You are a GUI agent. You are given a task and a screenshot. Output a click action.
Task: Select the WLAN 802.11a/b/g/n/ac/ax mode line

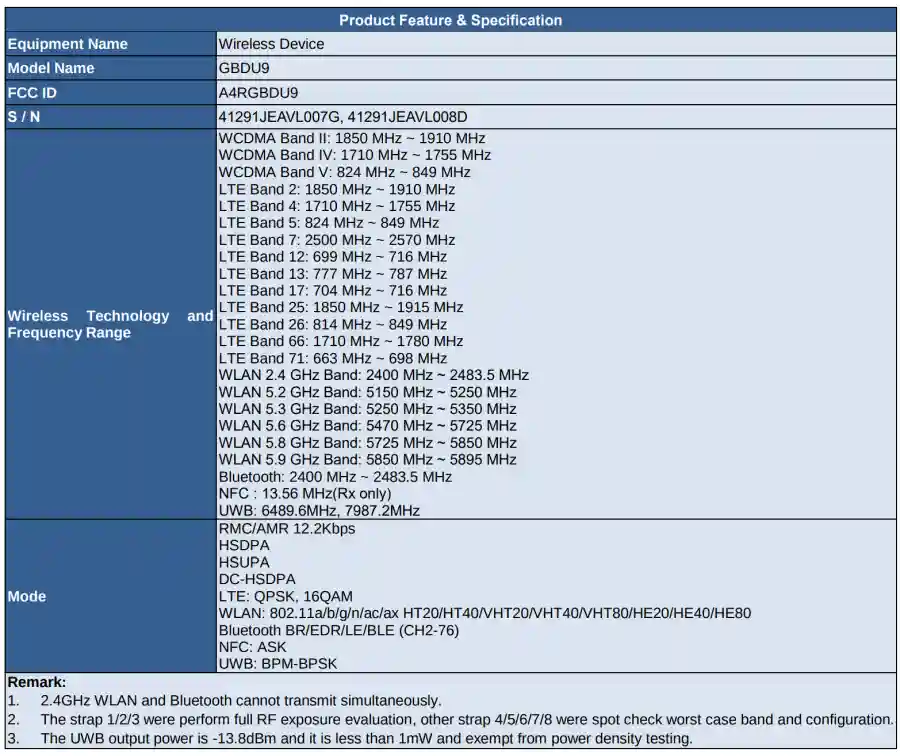tap(485, 613)
